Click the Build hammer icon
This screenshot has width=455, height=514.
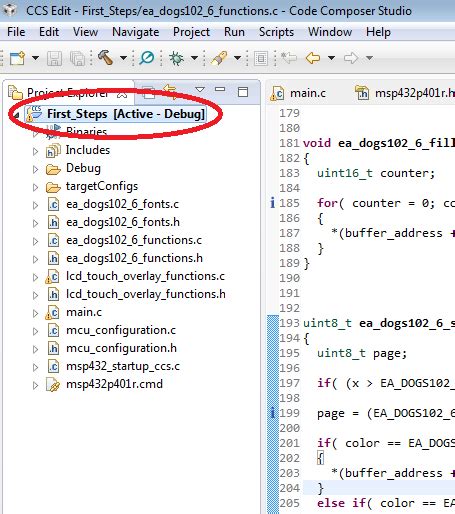click(106, 58)
